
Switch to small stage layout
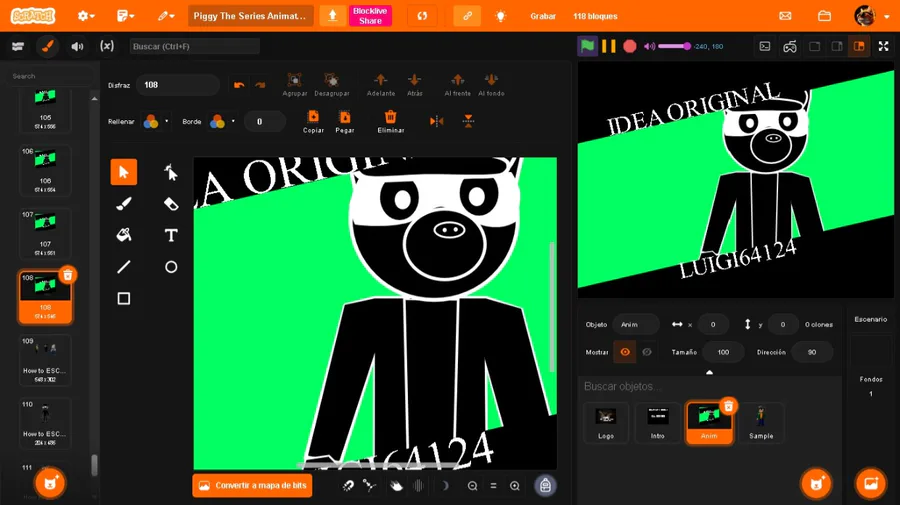point(814,46)
